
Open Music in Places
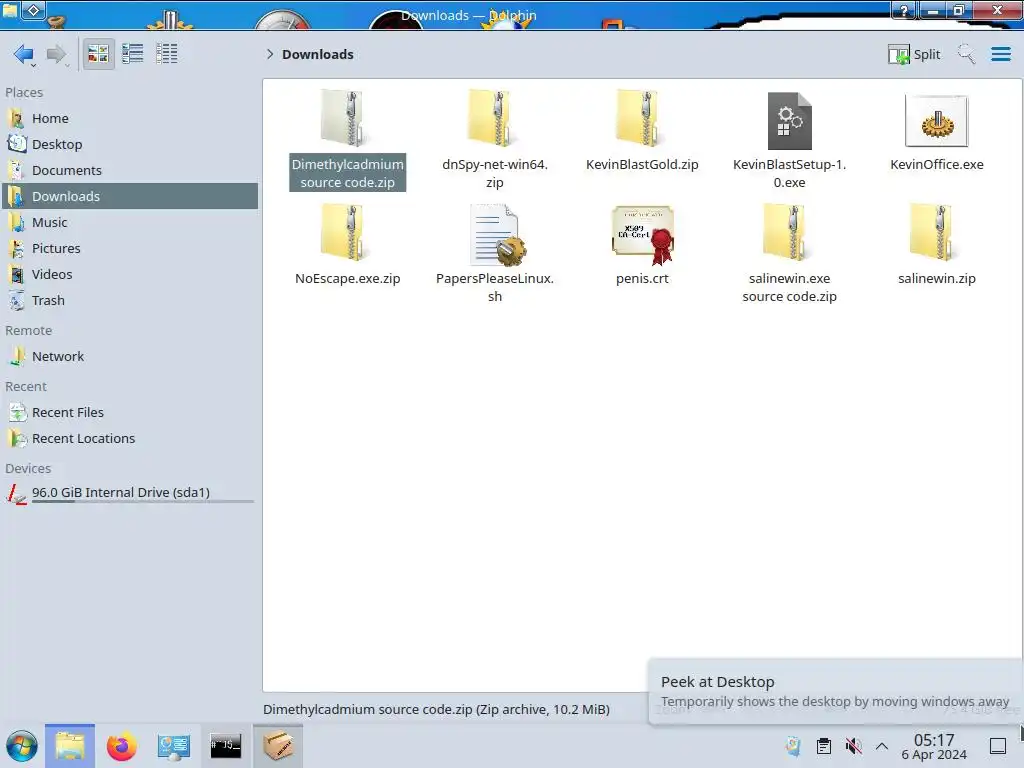coord(130,222)
